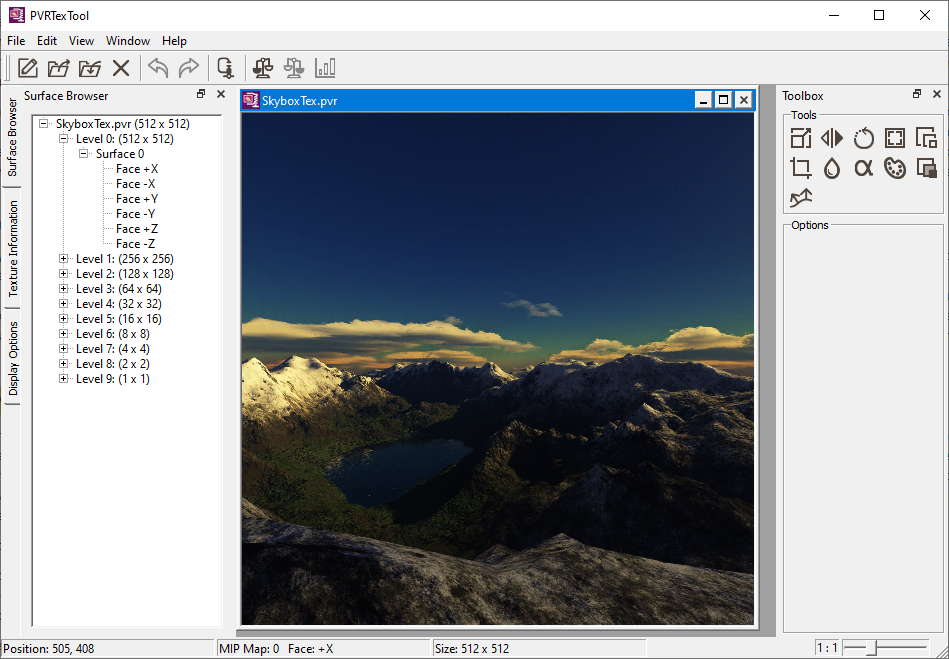Collapse the Surface 0 tree node

pos(85,153)
